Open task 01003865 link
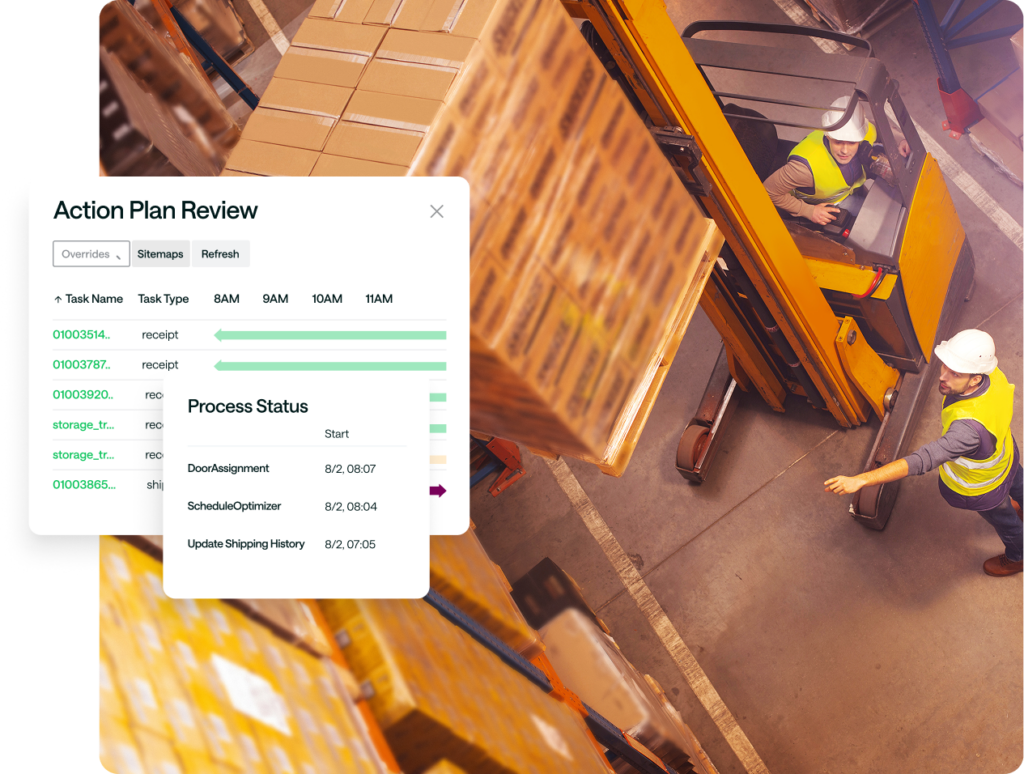 [82, 485]
